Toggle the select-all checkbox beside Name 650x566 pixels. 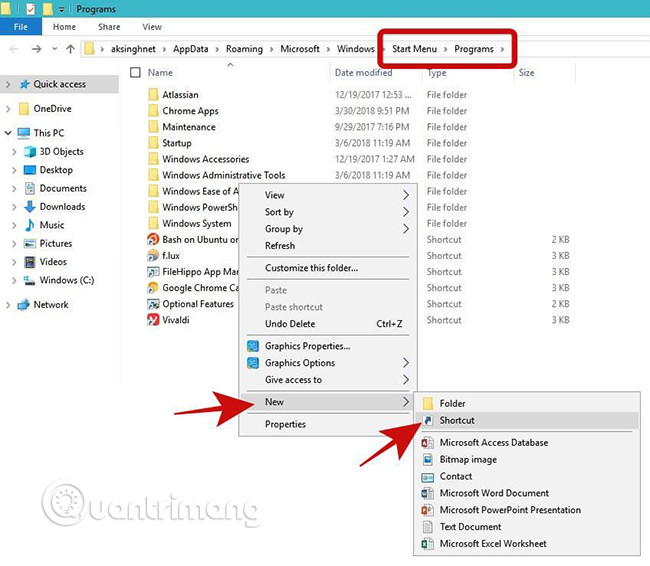tap(135, 73)
